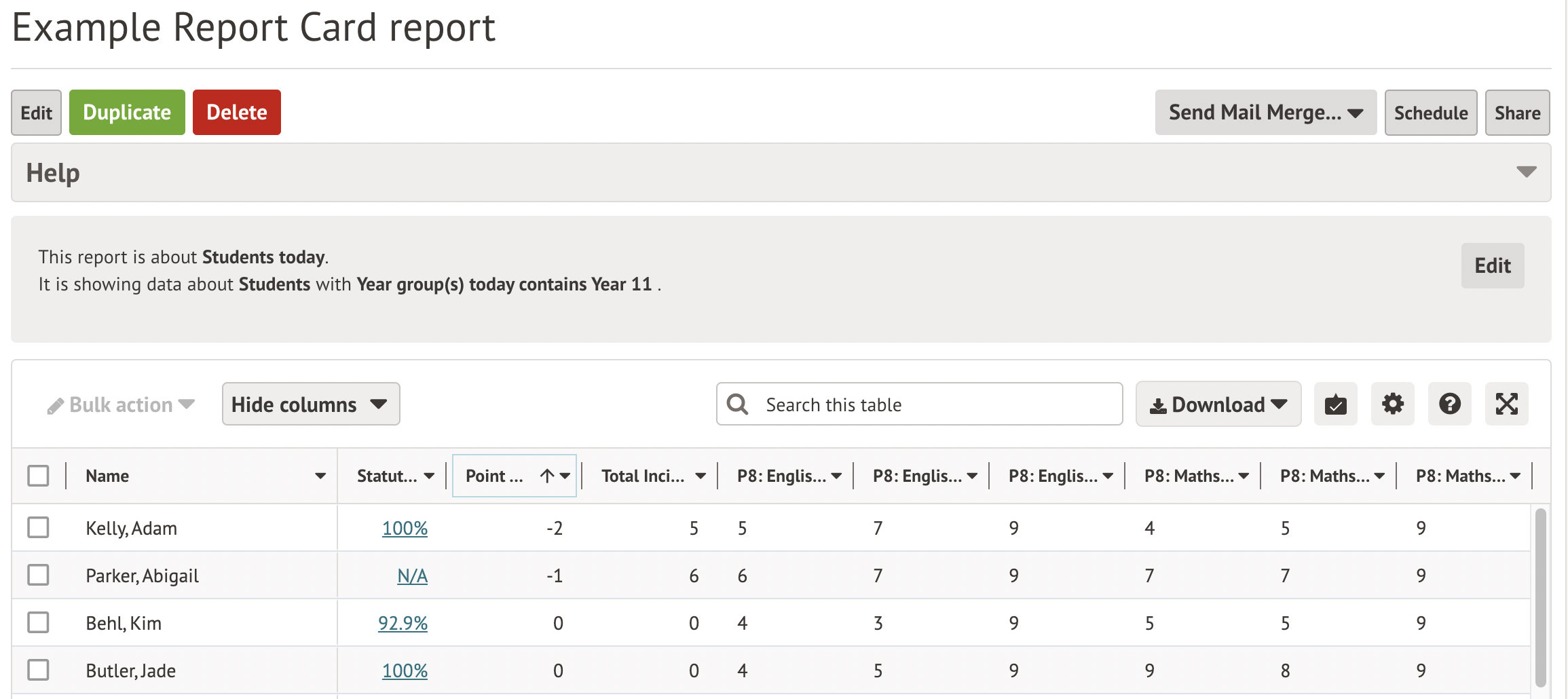This screenshot has height=699, width=1568.
Task: Open the Send Mail Merge dropdown
Action: pyautogui.click(x=1265, y=113)
